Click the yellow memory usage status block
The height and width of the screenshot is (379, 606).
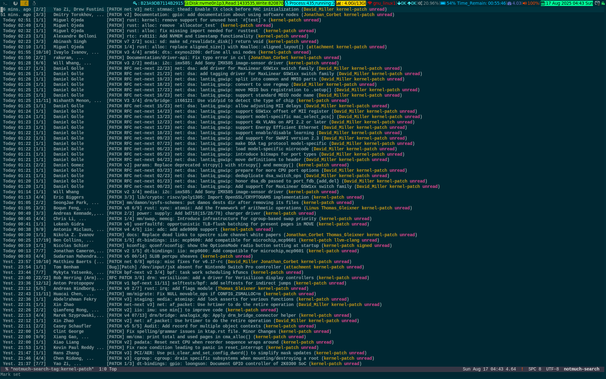(351, 3)
